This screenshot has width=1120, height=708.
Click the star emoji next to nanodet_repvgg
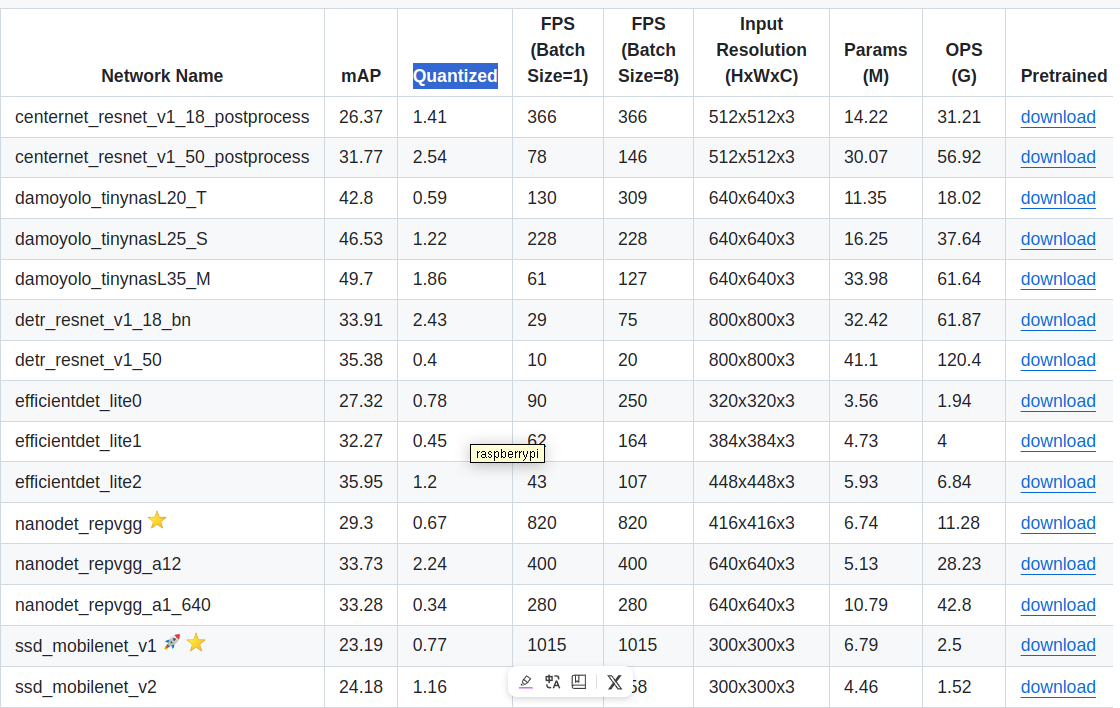(157, 520)
